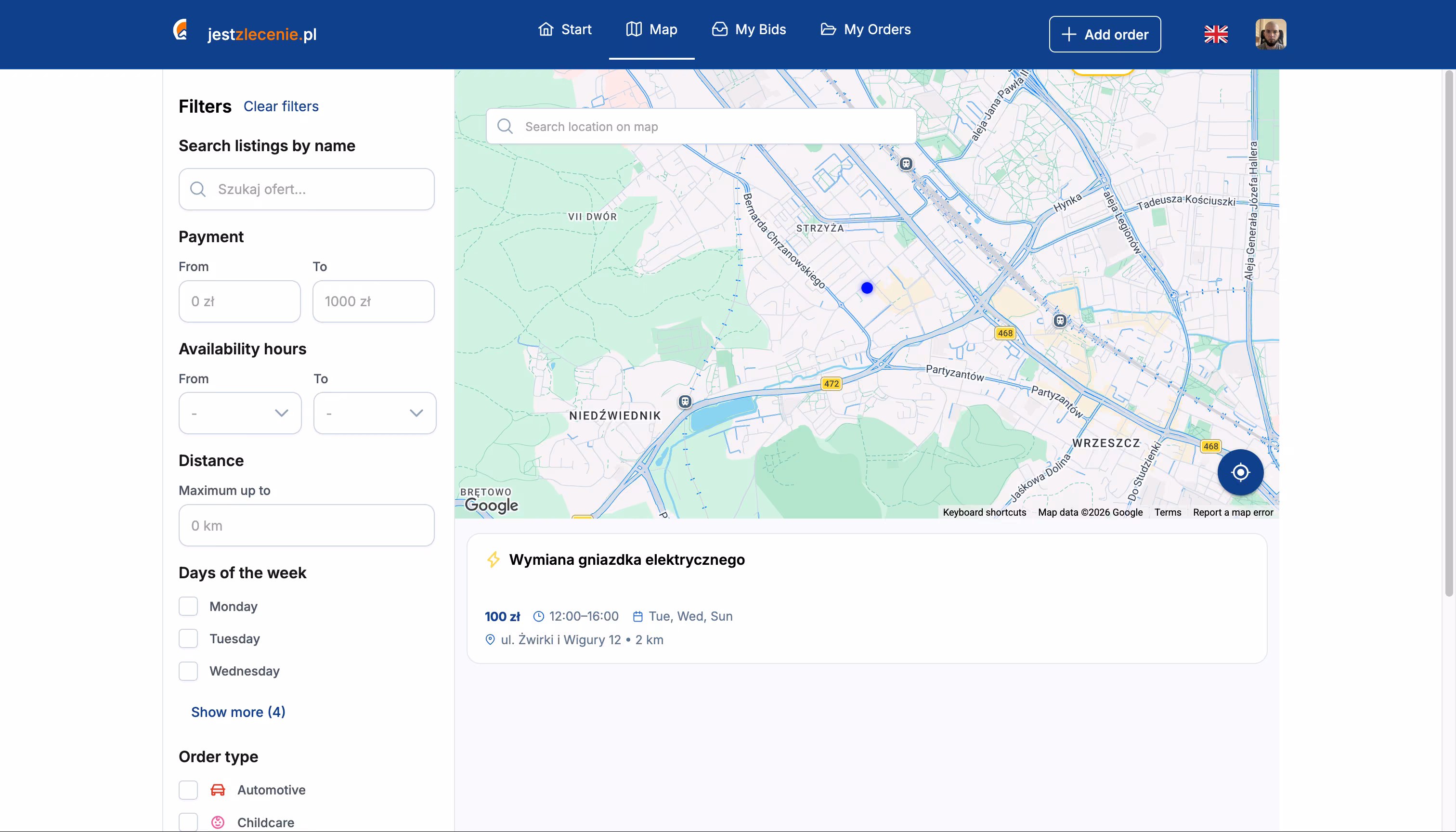The height and width of the screenshot is (832, 1456).
Task: Click the page vertical scrollbar
Action: (x=1449, y=334)
